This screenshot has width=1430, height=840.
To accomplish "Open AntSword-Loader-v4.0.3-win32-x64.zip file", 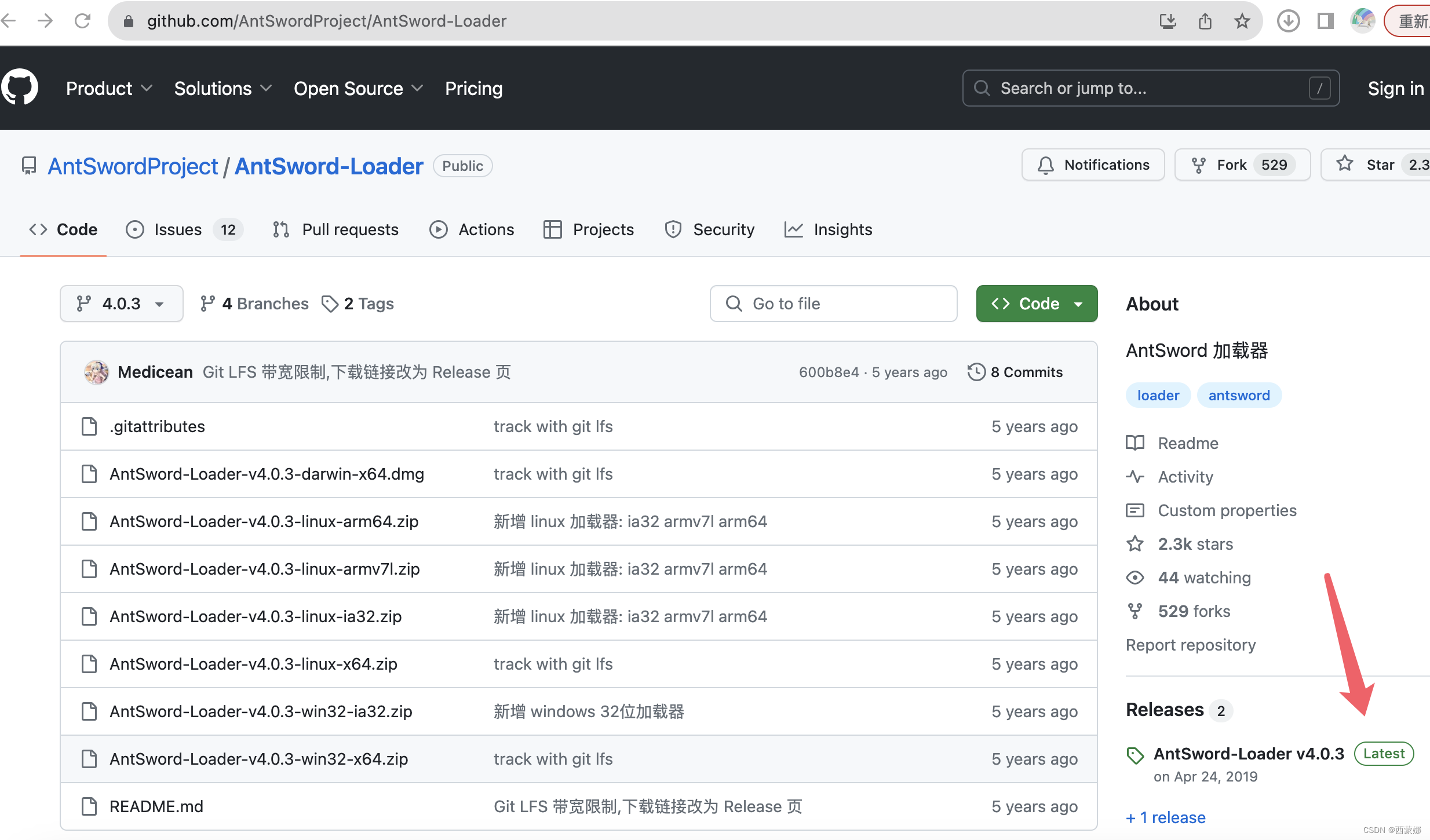I will point(258,759).
